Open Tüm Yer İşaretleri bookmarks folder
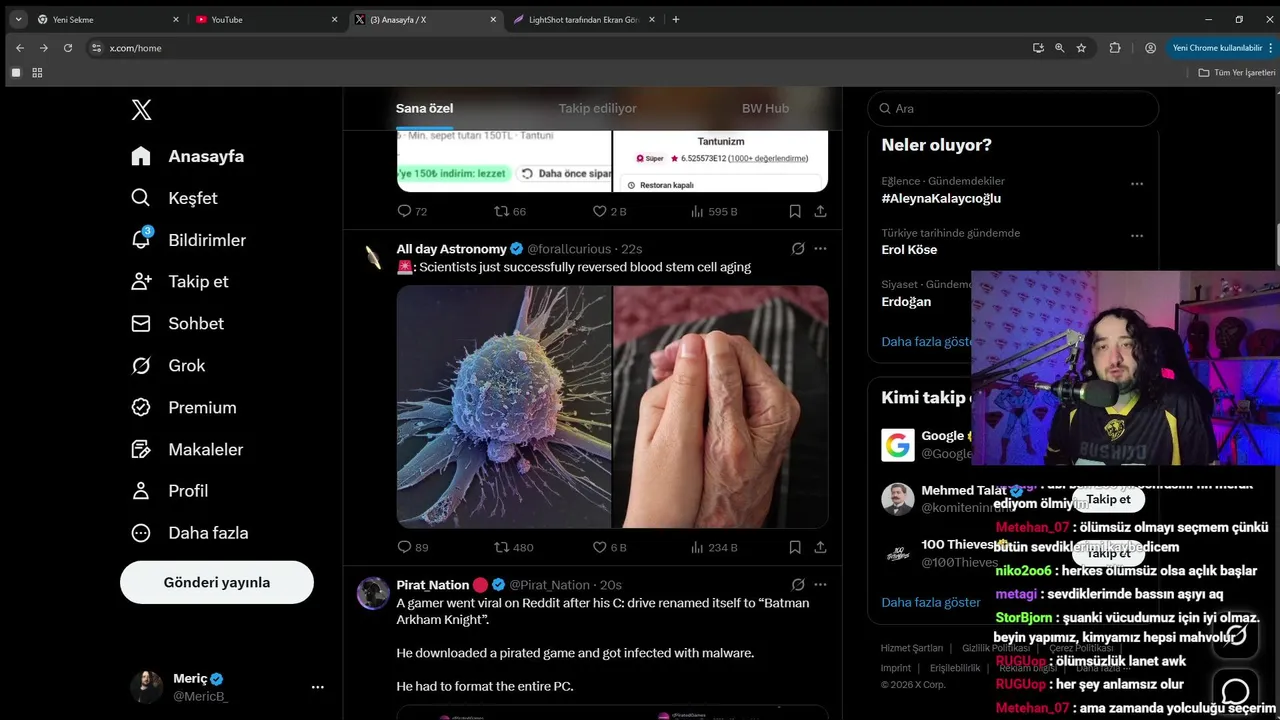This screenshot has height=720, width=1280. pos(1236,73)
